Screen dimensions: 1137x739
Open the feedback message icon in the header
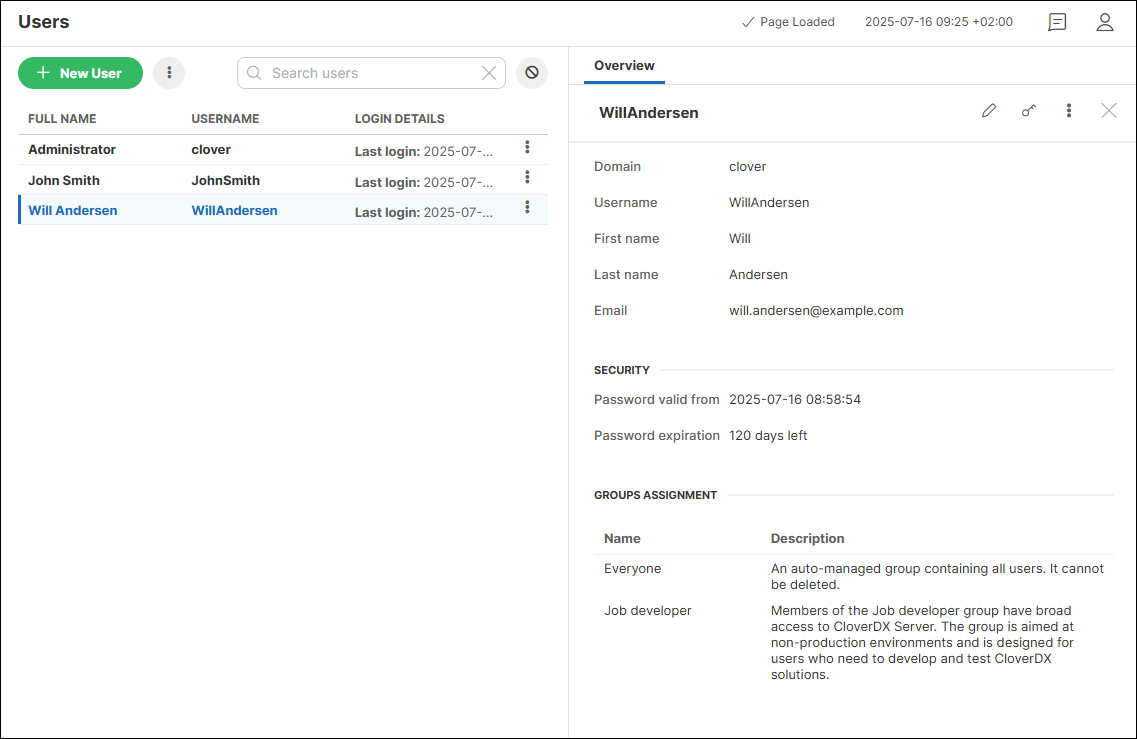pos(1057,21)
